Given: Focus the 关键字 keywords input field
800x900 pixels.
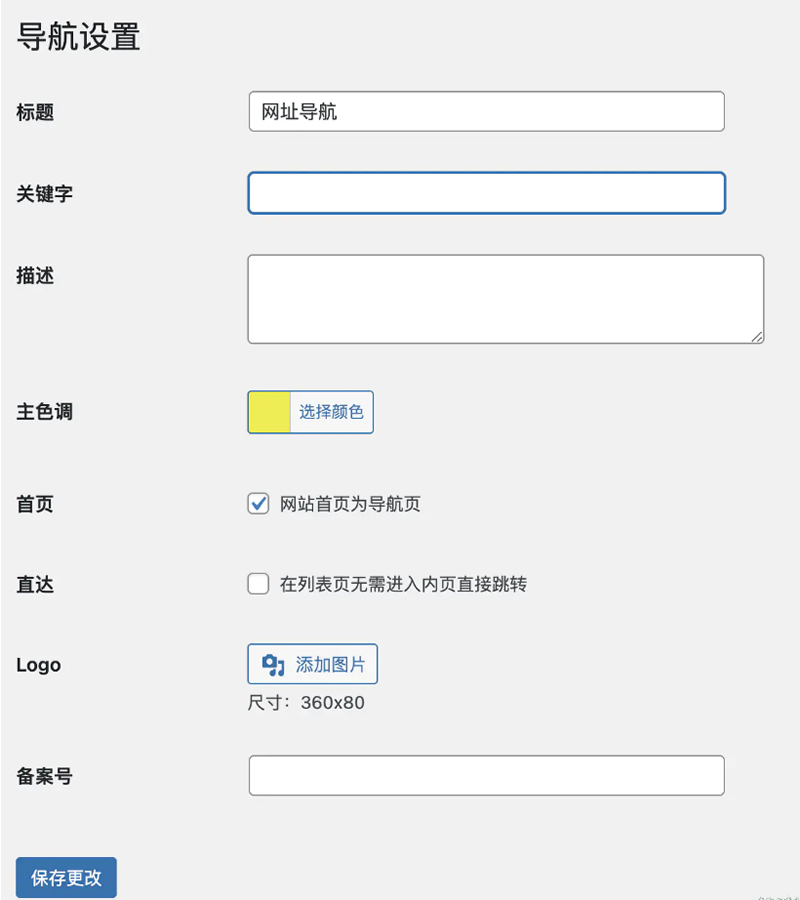Looking at the screenshot, I should pyautogui.click(x=486, y=193).
